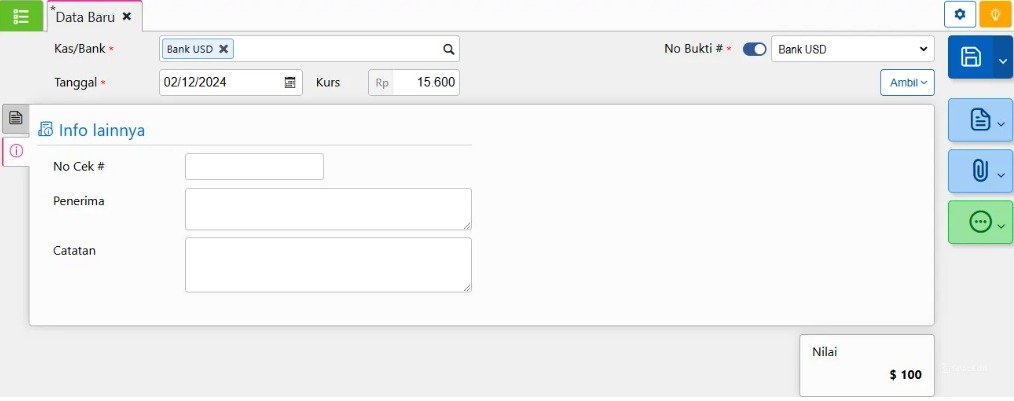Close the Data Baru tab
The image size is (1014, 401).
(127, 17)
